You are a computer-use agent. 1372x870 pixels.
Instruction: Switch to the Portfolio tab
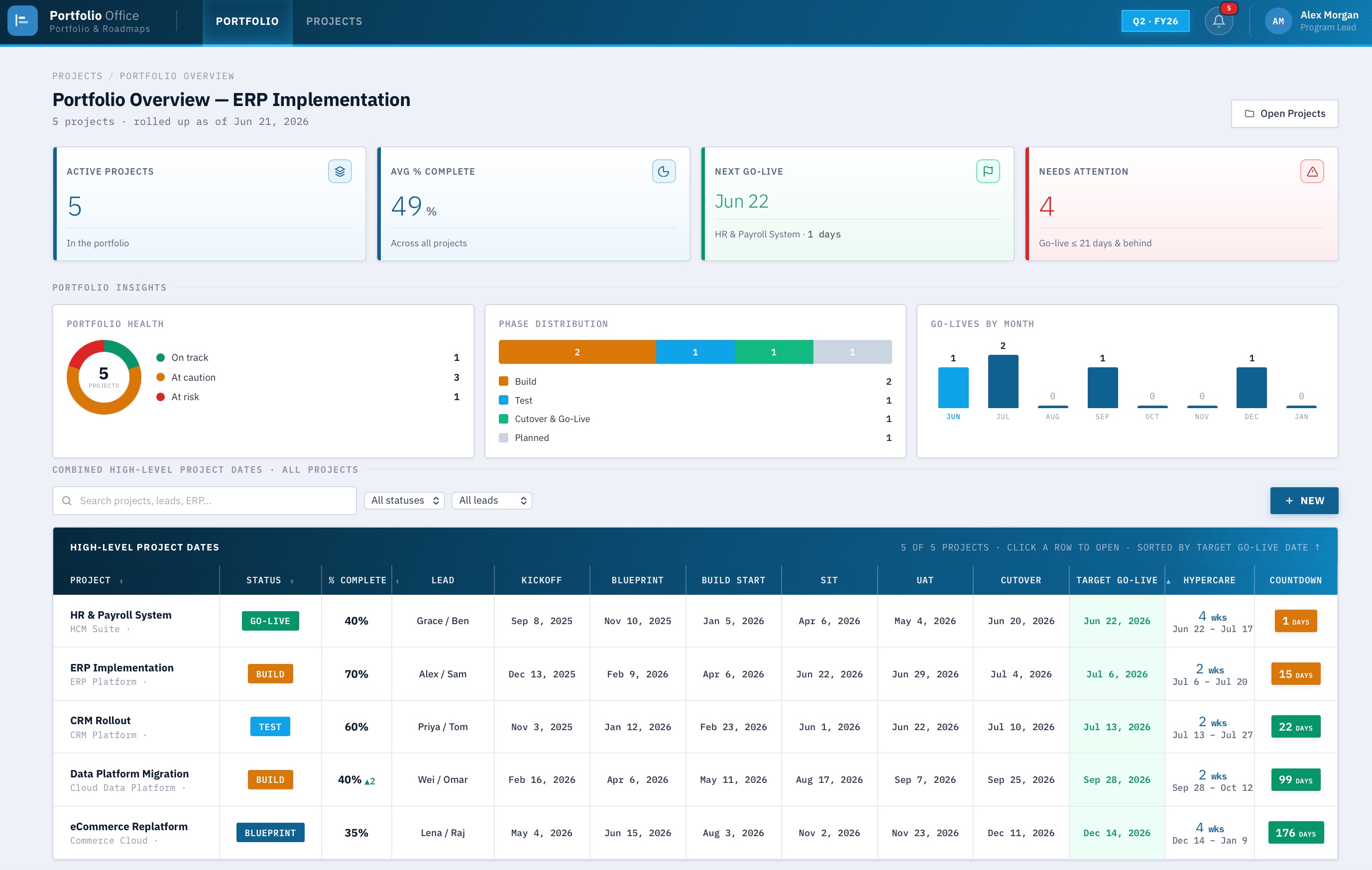tap(247, 21)
